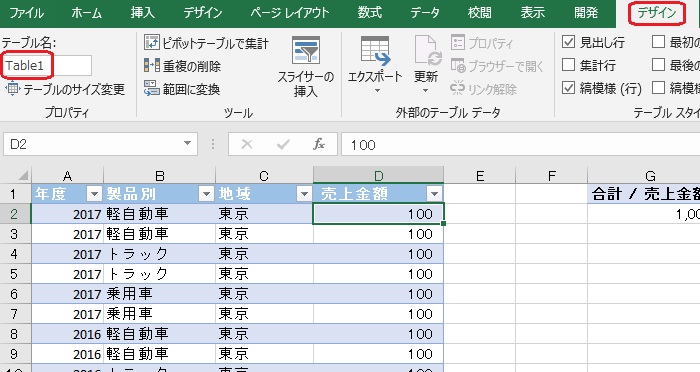Click テーブルのサイズ変更 icon
The image size is (700, 372).
(x=12, y=89)
